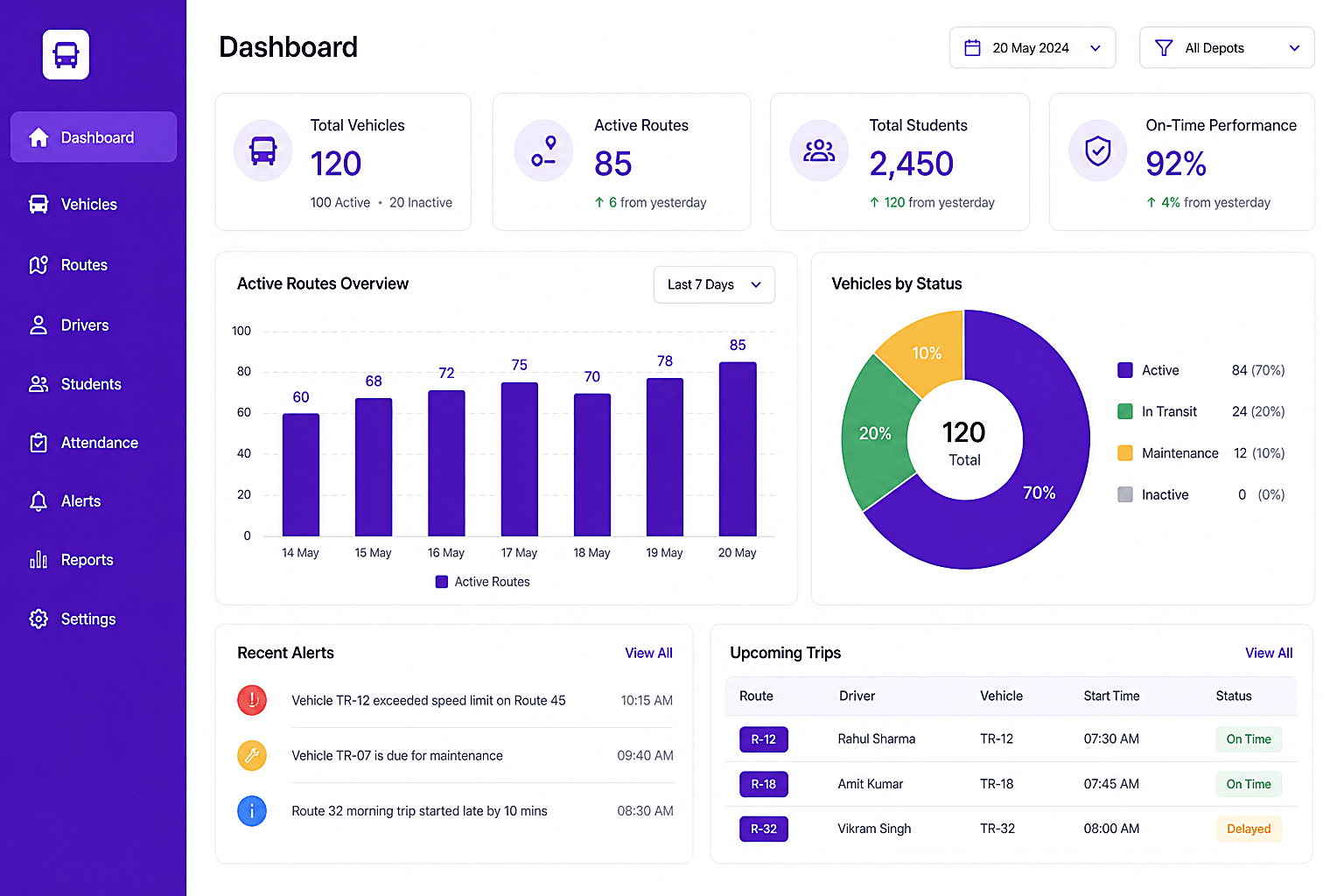Open Reports from the sidebar
The width and height of the screenshot is (1344, 896).
pyautogui.click(x=94, y=560)
